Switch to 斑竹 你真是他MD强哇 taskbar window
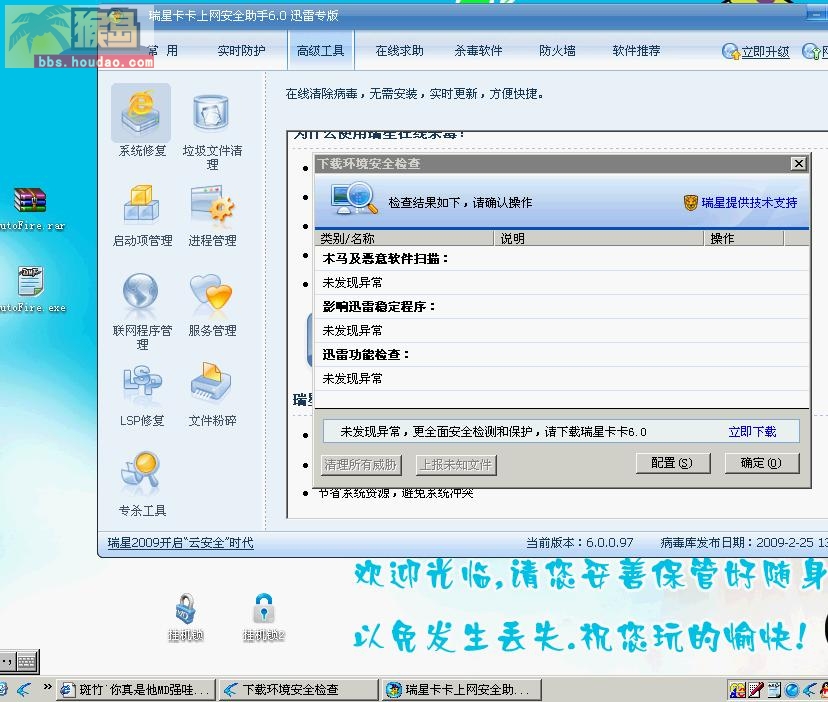This screenshot has height=702, width=828. (x=136, y=689)
